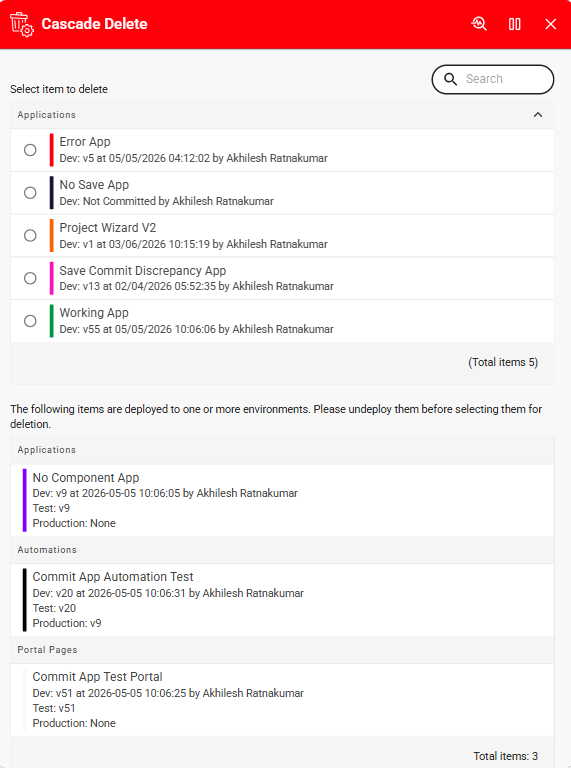Click the Applications header in deletable list
Viewport: 571px width, 768px height.
pyautogui.click(x=282, y=115)
